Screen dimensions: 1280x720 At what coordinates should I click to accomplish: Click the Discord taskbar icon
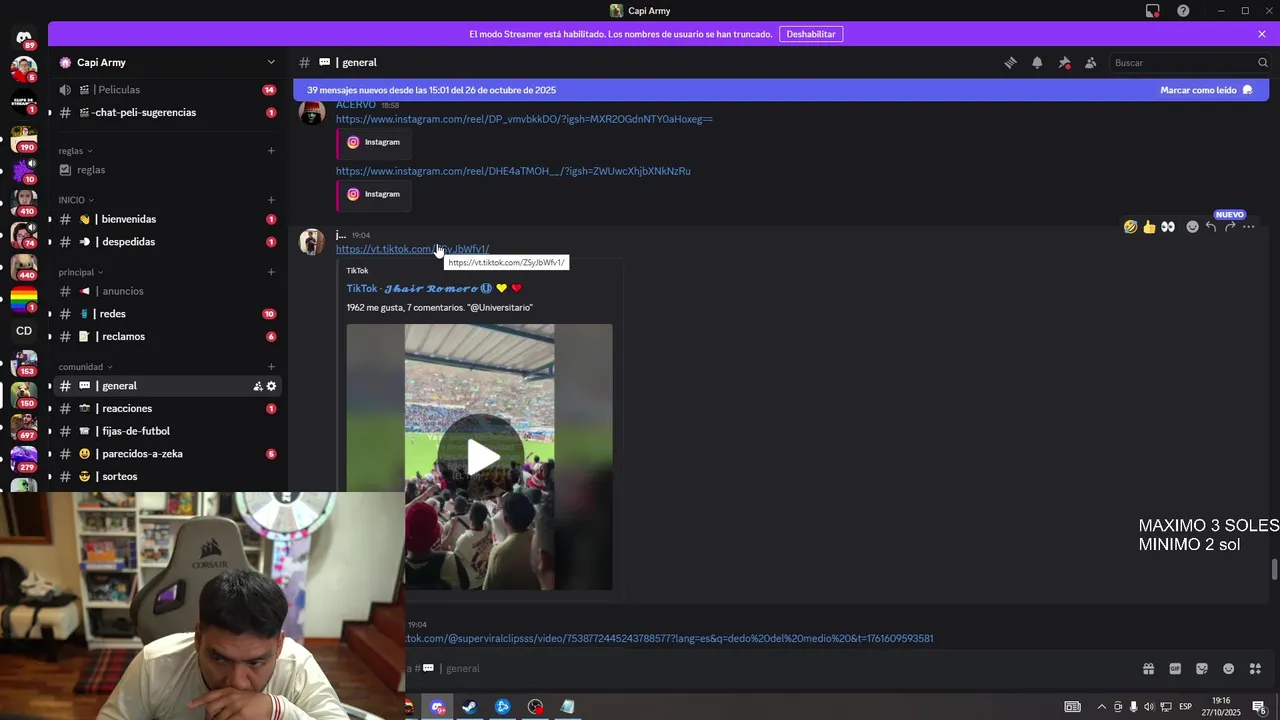point(438,707)
